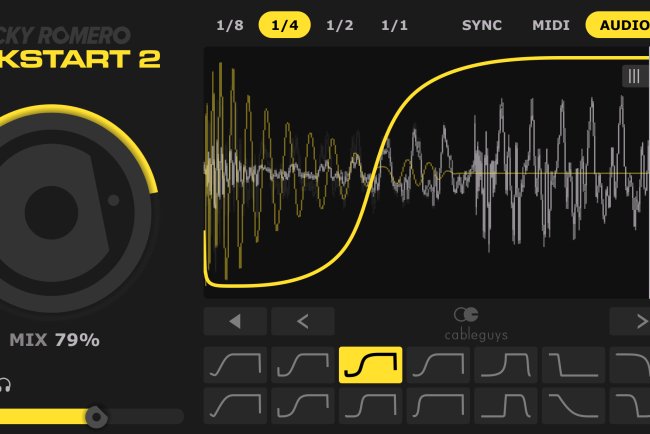650x434 pixels.
Task: Choose the sixth falling-curve preset in top row
Action: [x=574, y=365]
